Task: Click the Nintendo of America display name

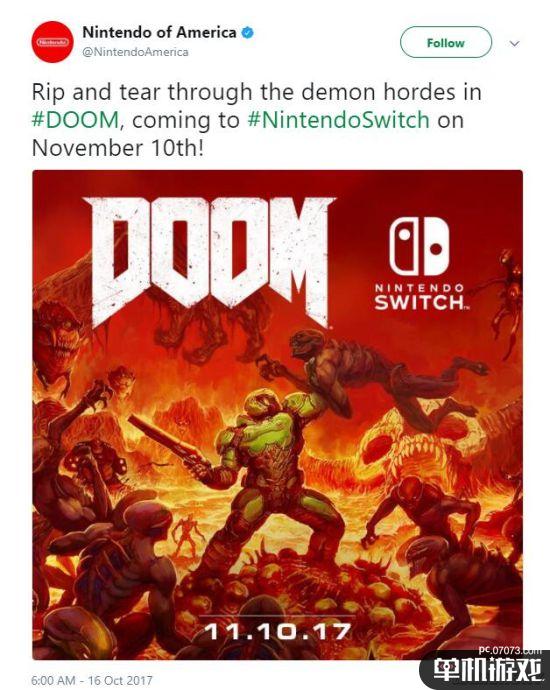Action: point(159,32)
